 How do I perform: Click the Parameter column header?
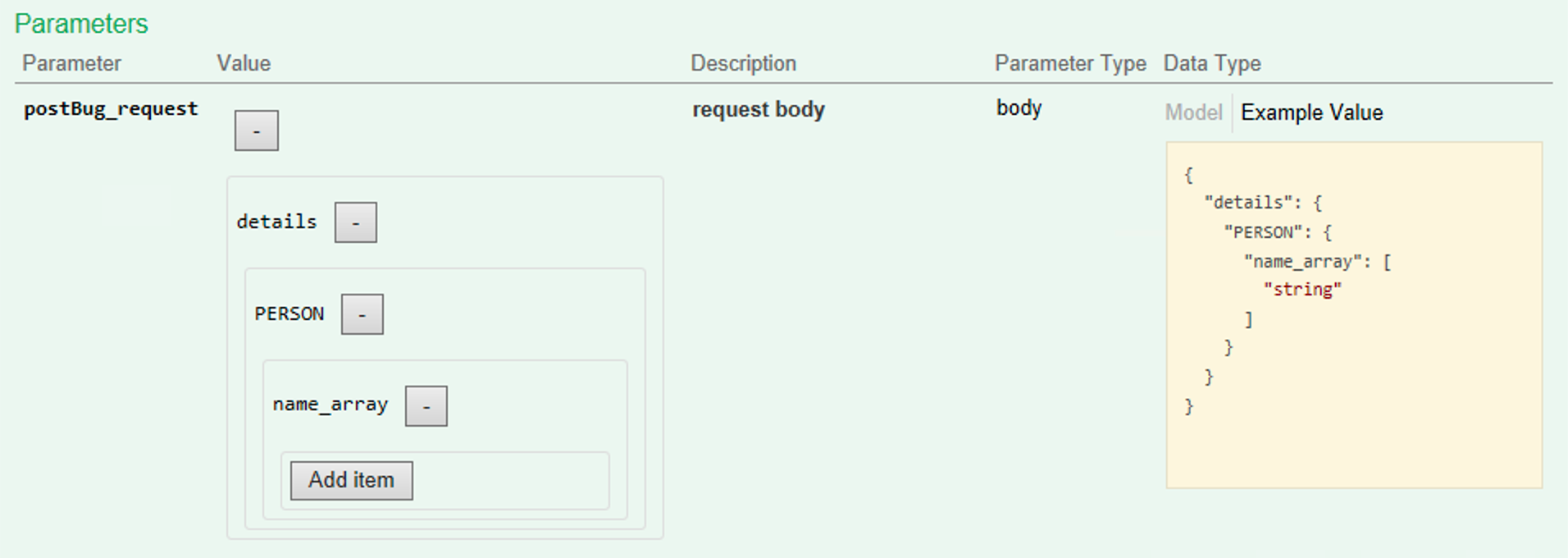[x=71, y=62]
